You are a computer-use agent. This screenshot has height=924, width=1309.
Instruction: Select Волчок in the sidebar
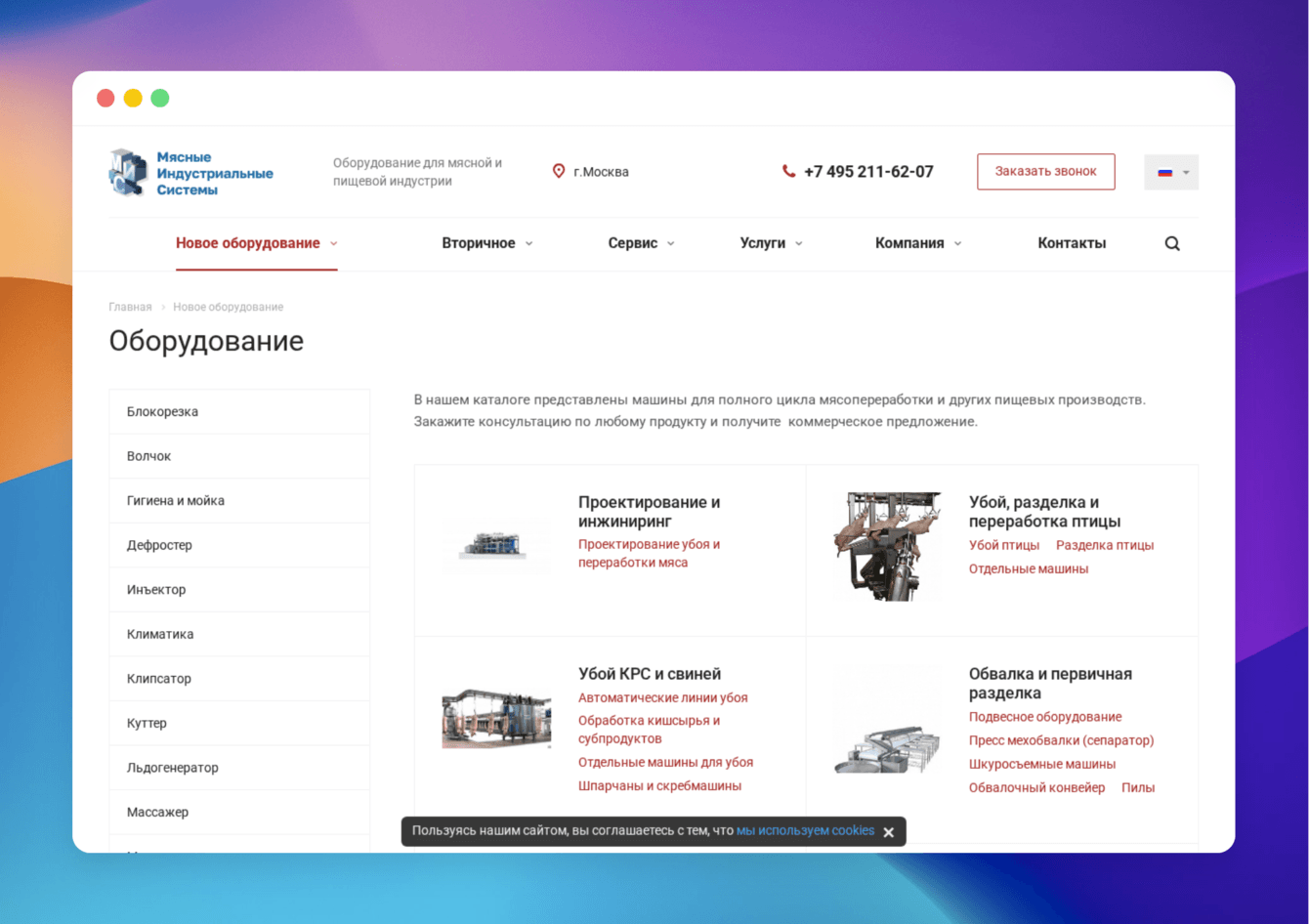point(239,456)
